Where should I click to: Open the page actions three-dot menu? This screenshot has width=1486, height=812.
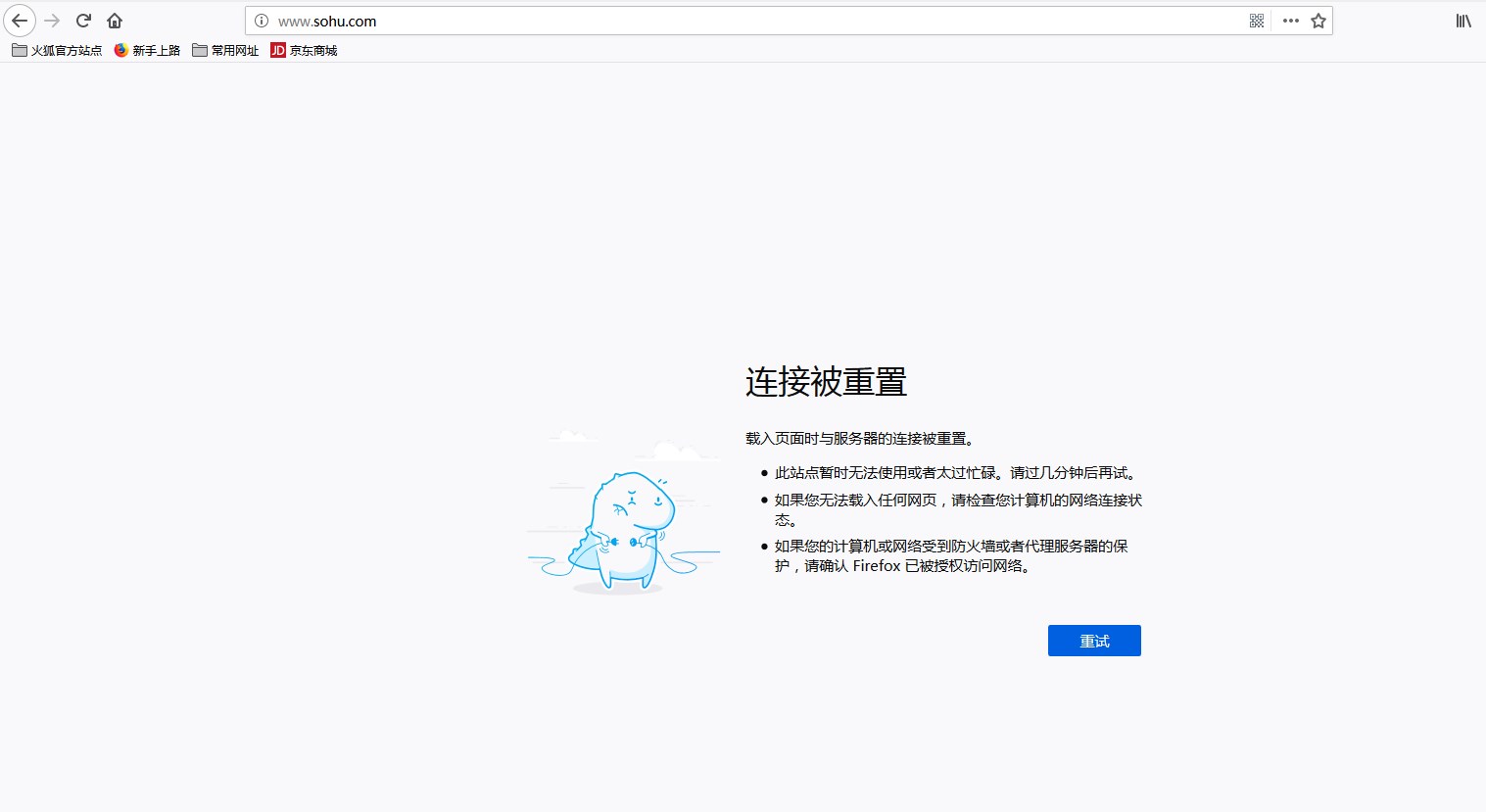[x=1291, y=21]
